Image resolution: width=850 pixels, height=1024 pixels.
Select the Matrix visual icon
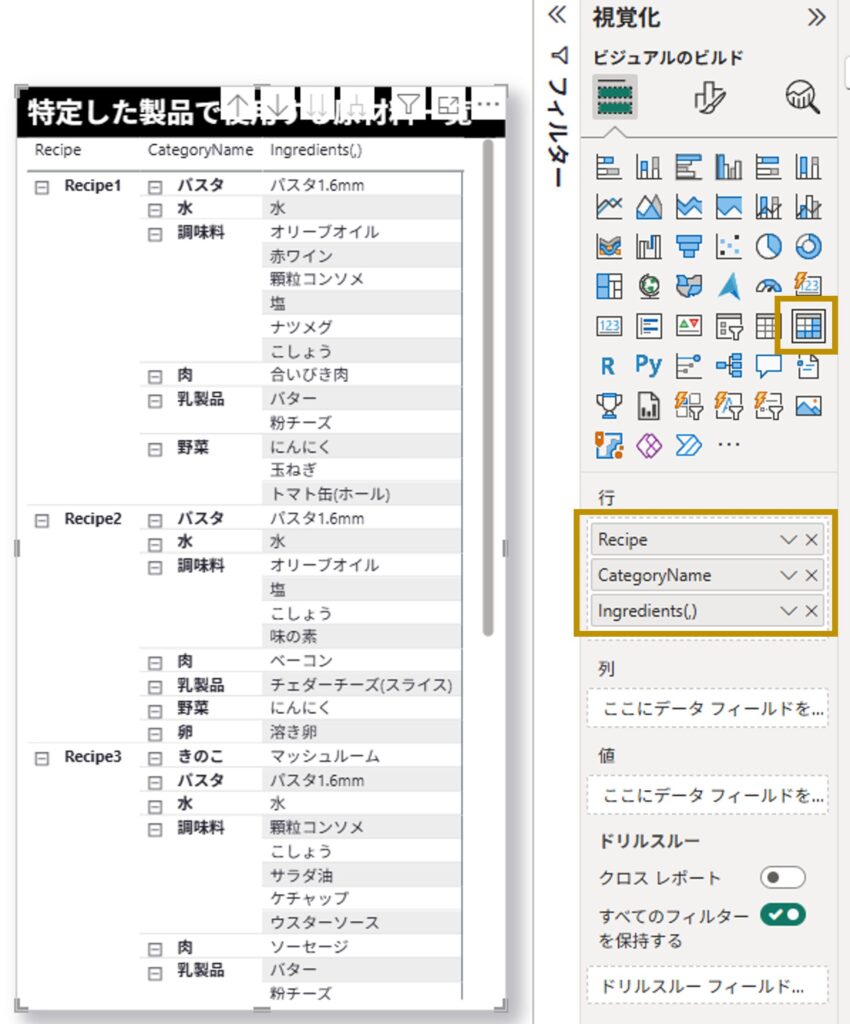[808, 326]
